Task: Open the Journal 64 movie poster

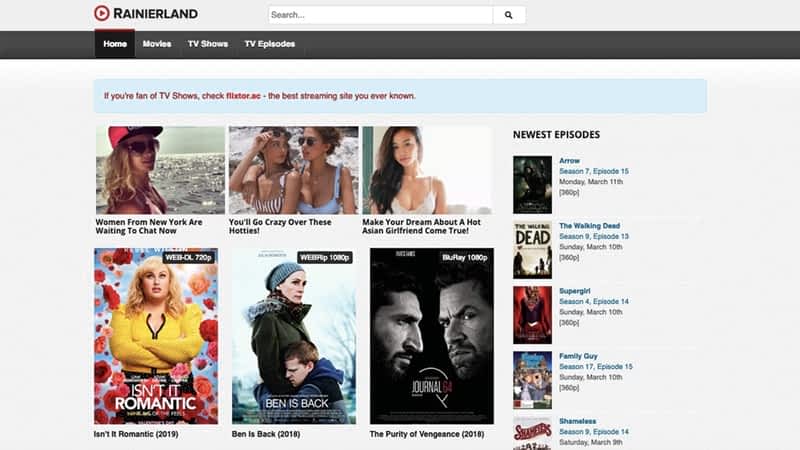Action: 432,336
